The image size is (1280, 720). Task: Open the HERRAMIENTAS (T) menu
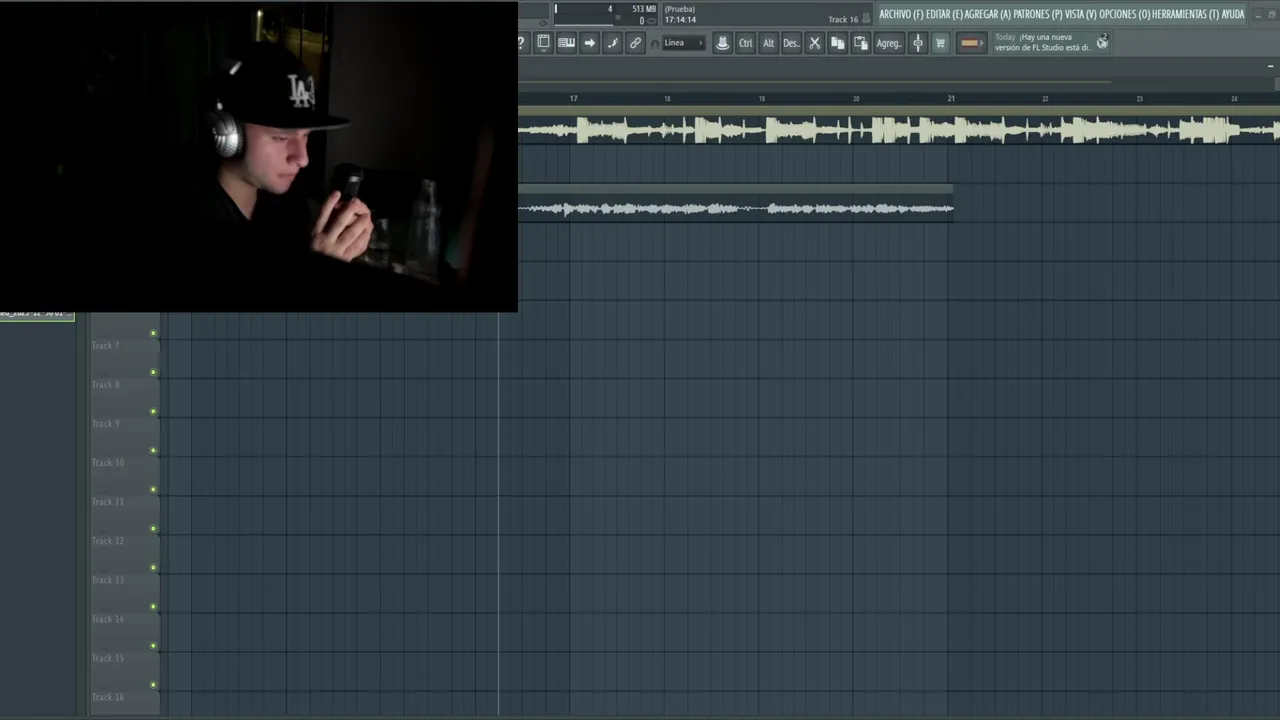coord(1185,14)
